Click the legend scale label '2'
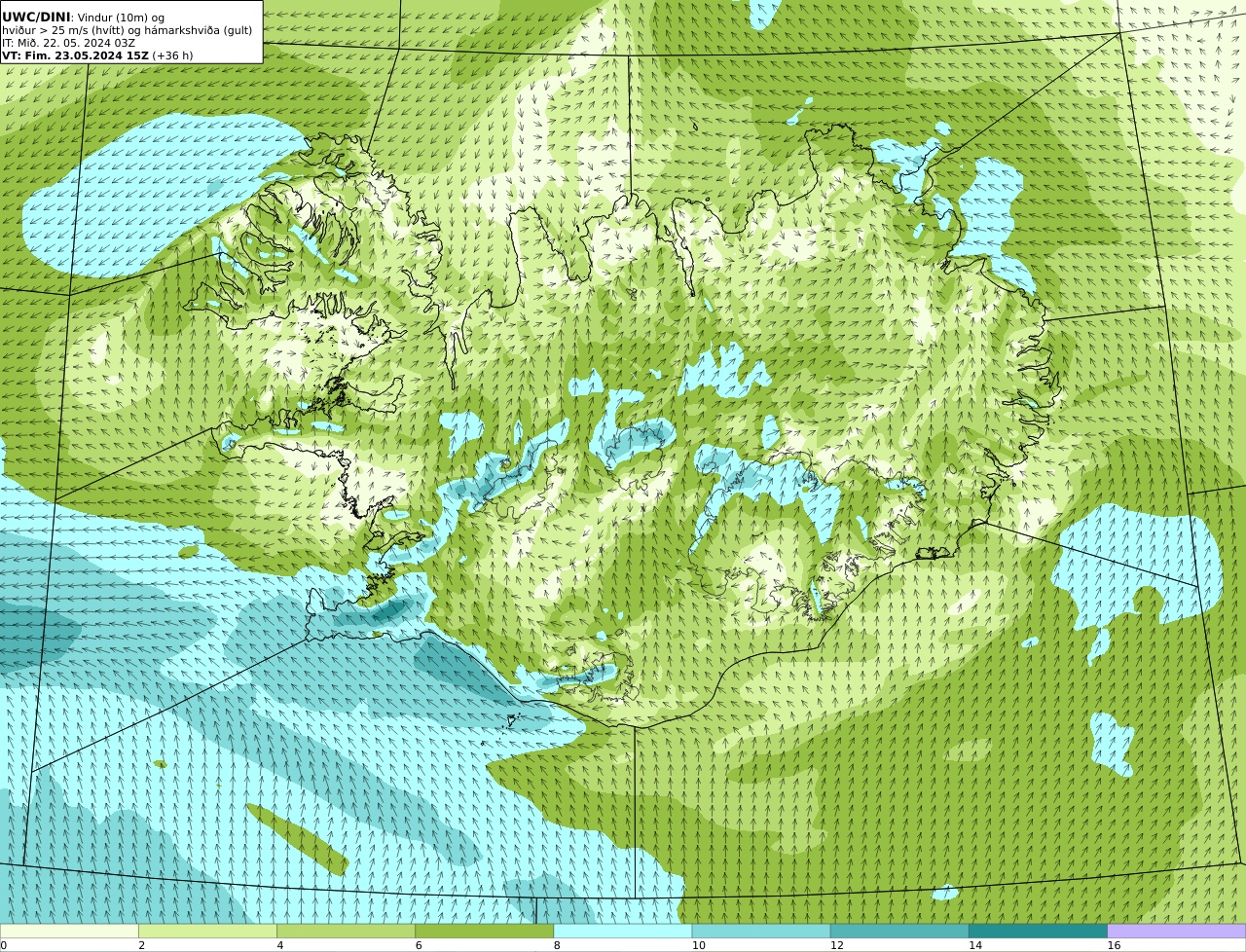The height and width of the screenshot is (952, 1246). 141,945
